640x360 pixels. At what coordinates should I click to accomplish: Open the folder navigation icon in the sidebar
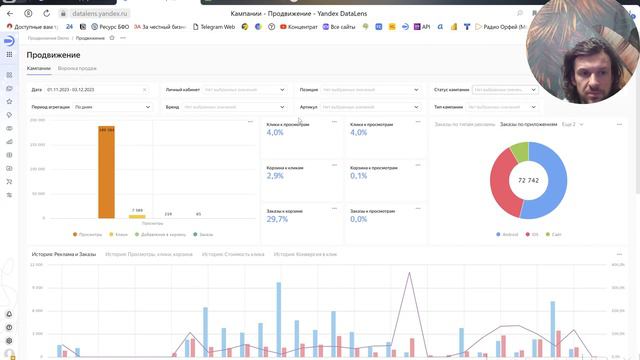tap(9, 88)
